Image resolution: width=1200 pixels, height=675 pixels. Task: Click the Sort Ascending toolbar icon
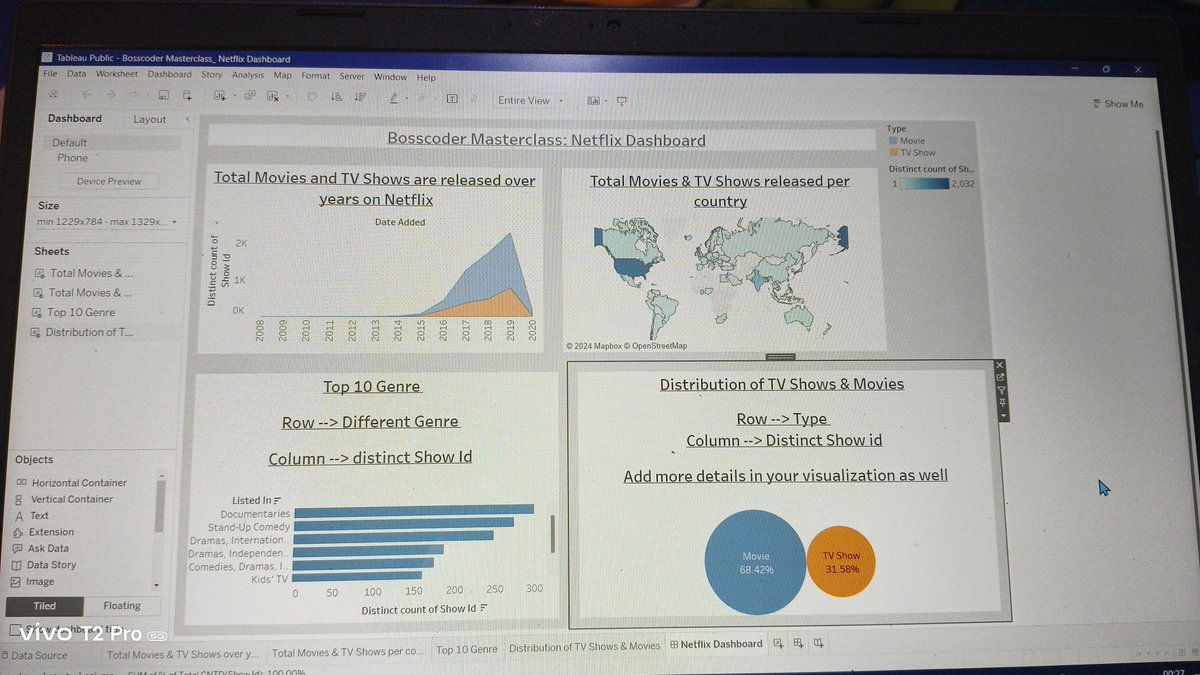pos(336,98)
